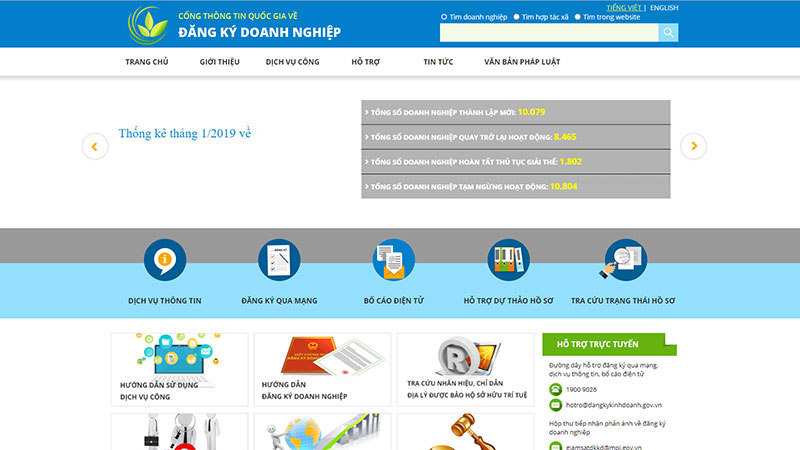Open Hỗ trợ dự thảo hồ sơ icon
This screenshot has width=800, height=450.
click(507, 260)
